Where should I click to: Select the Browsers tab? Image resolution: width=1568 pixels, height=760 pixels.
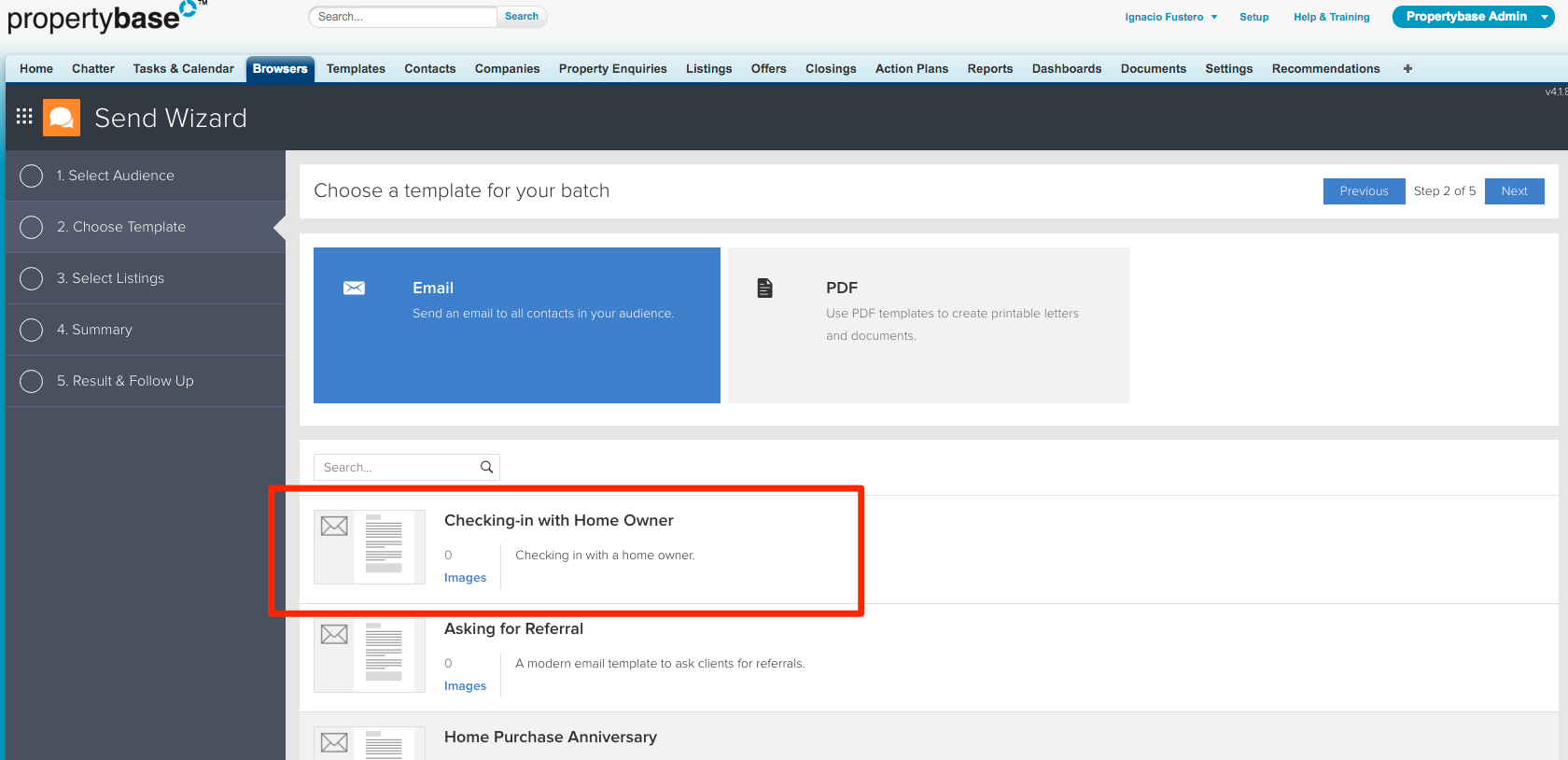click(280, 68)
